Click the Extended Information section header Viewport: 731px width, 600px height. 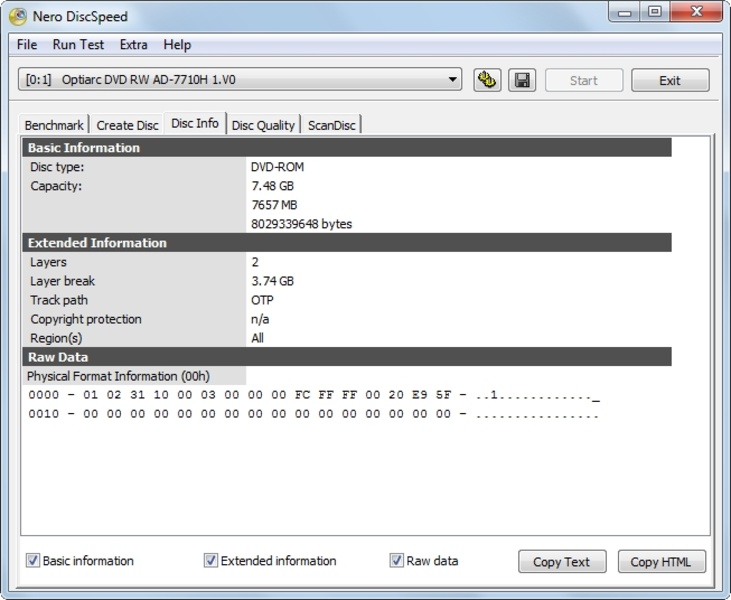[347, 243]
